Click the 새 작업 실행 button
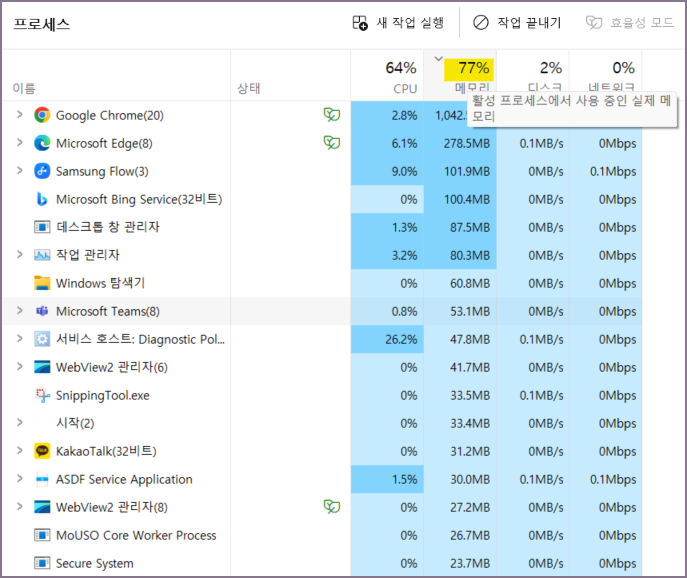Image resolution: width=687 pixels, height=578 pixels. pos(398,23)
